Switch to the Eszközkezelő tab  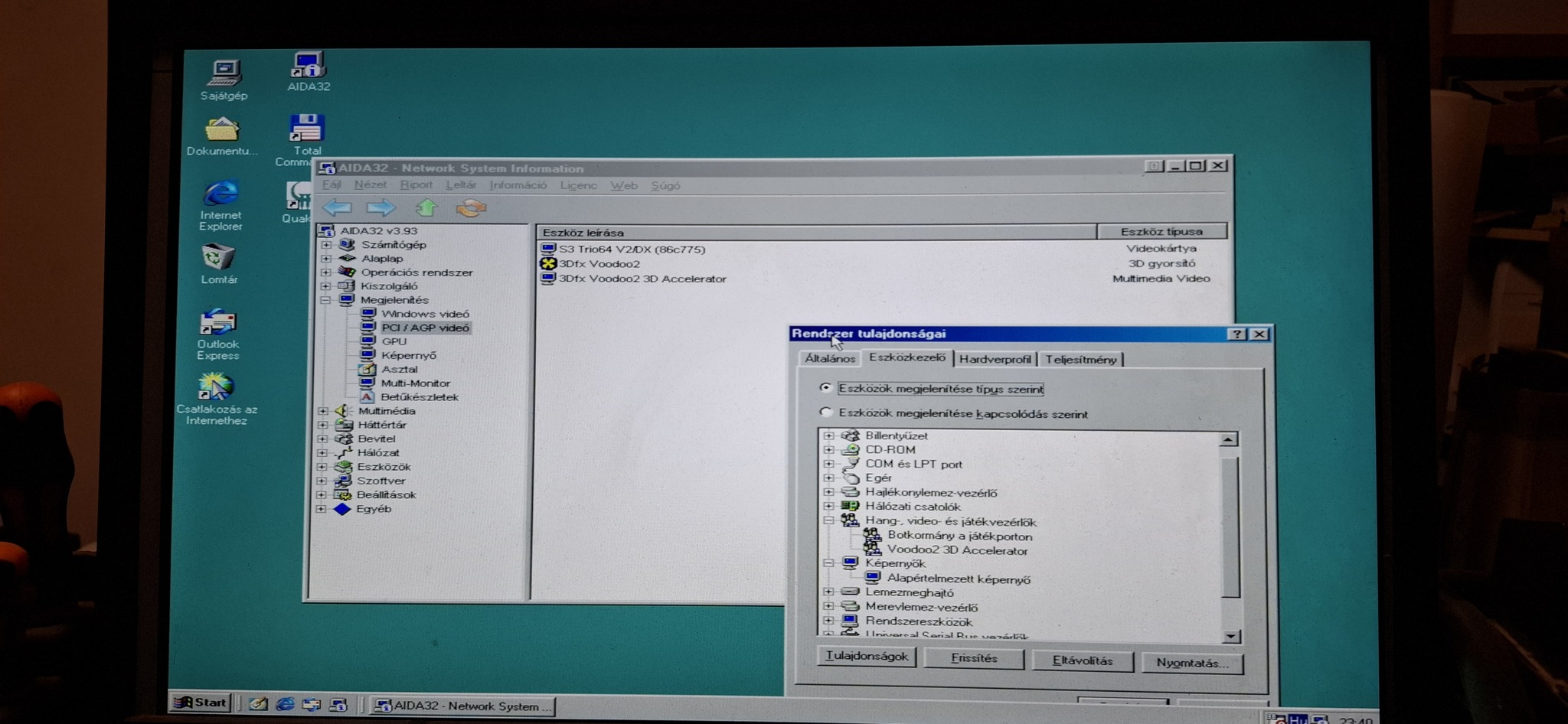[907, 357]
